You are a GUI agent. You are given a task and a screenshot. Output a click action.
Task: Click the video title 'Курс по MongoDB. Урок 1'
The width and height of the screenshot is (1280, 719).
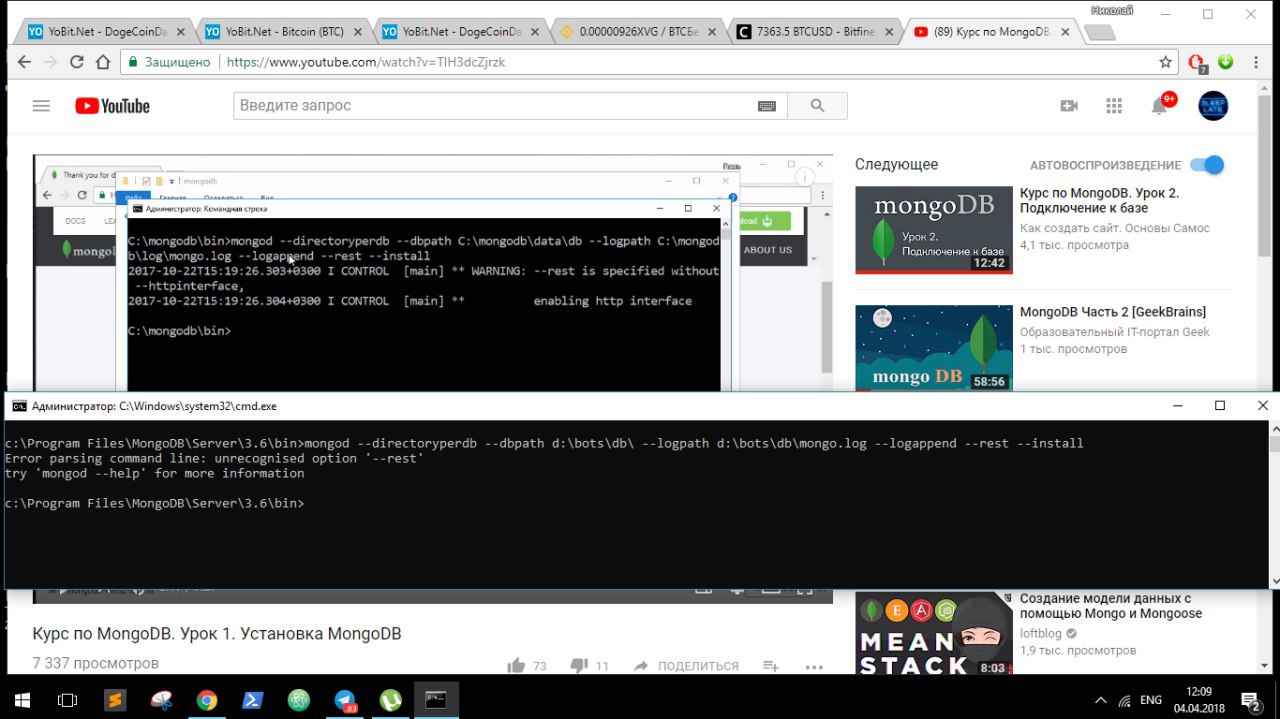[217, 634]
